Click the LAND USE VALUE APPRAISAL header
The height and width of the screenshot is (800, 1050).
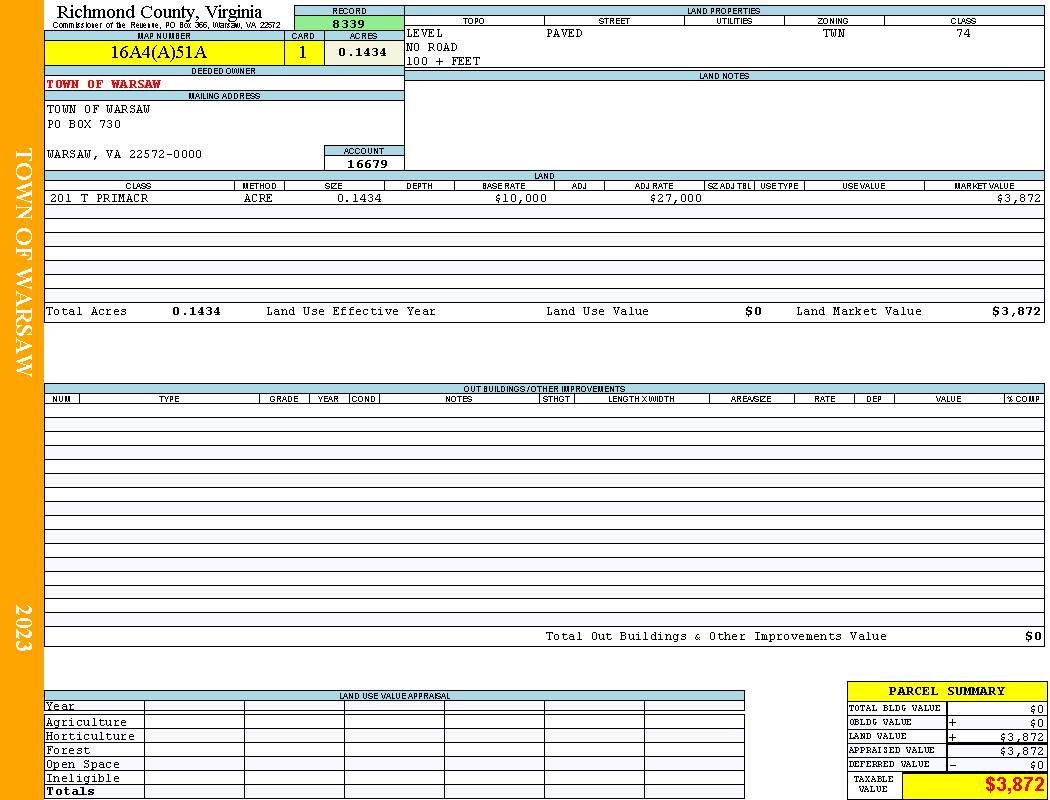(x=394, y=696)
